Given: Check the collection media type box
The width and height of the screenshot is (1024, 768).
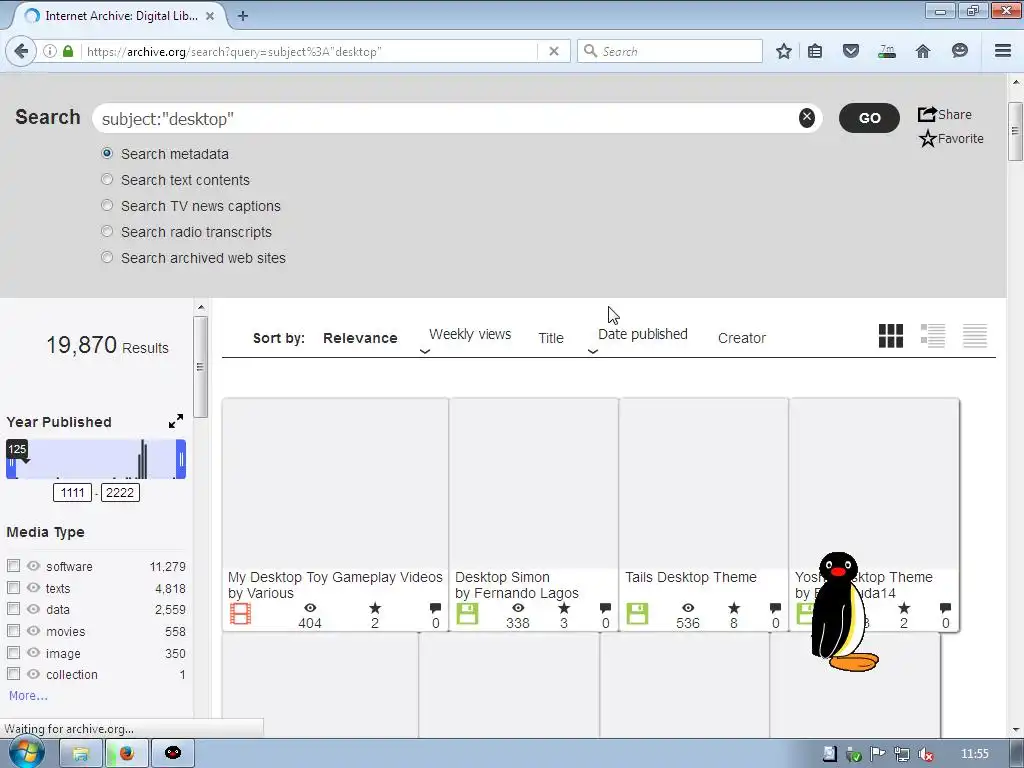Looking at the screenshot, I should tap(13, 674).
